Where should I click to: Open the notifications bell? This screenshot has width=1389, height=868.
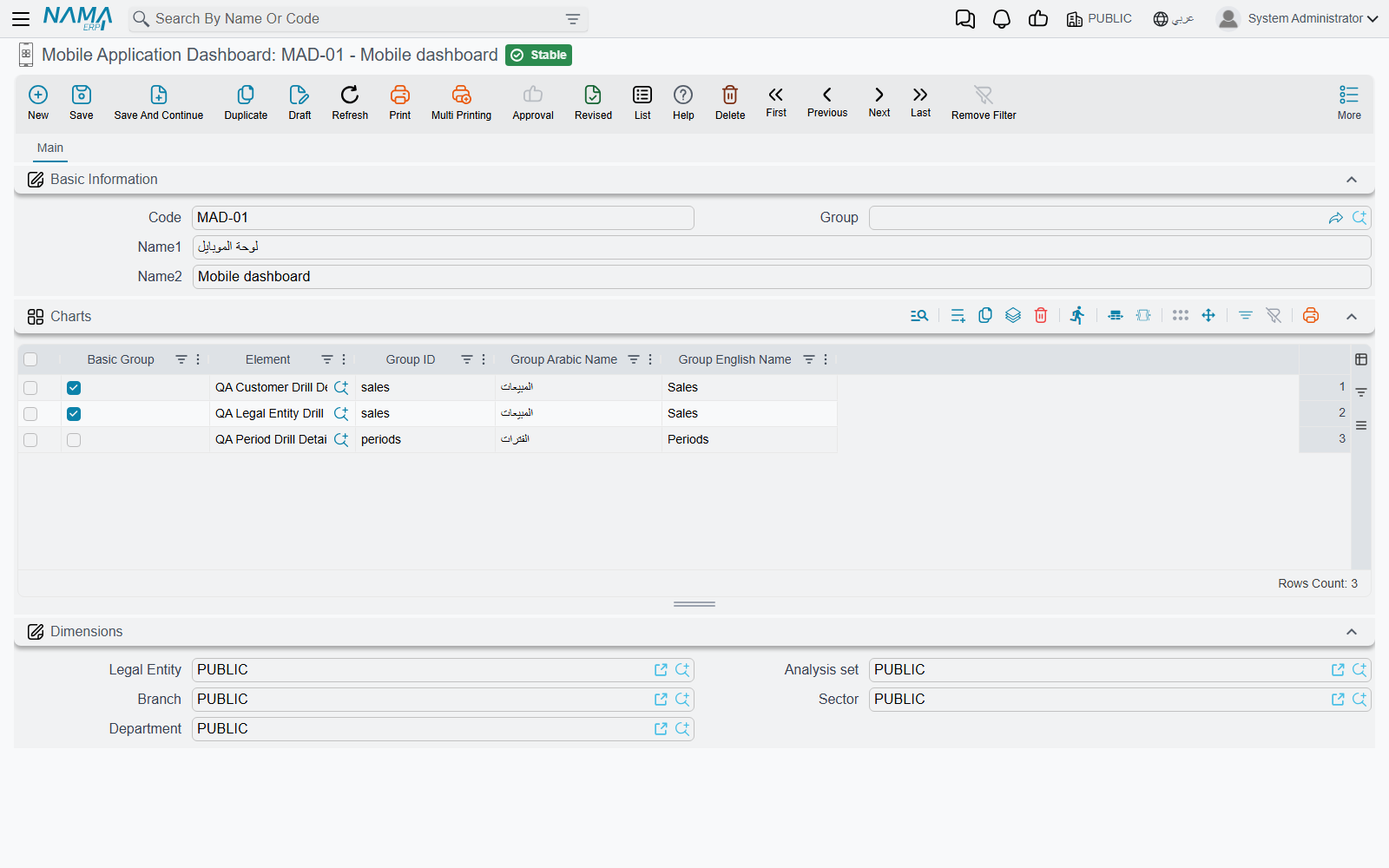point(1002,19)
